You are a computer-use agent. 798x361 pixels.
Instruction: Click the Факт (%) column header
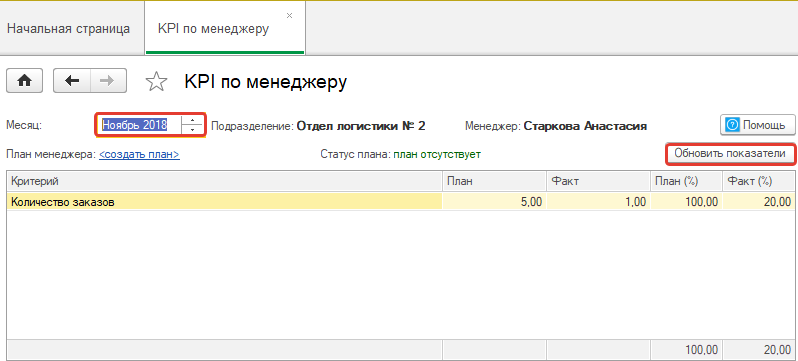click(759, 181)
